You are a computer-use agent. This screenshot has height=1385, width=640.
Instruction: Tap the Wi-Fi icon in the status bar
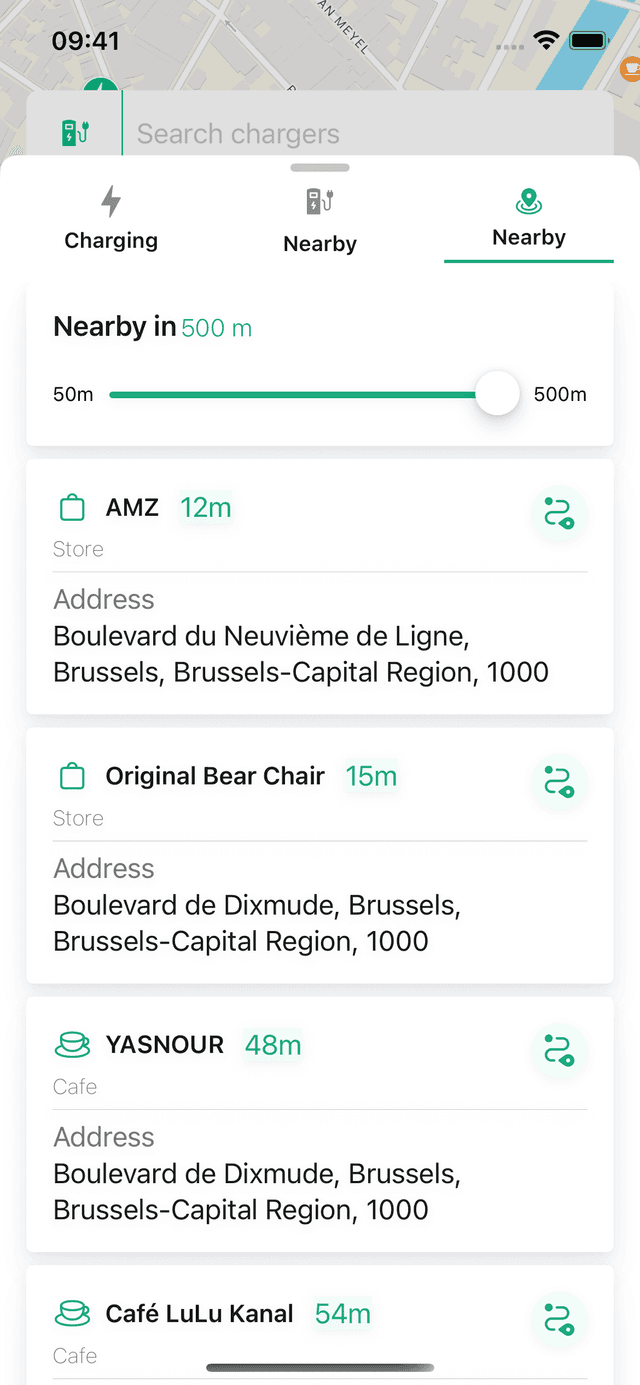(x=546, y=41)
